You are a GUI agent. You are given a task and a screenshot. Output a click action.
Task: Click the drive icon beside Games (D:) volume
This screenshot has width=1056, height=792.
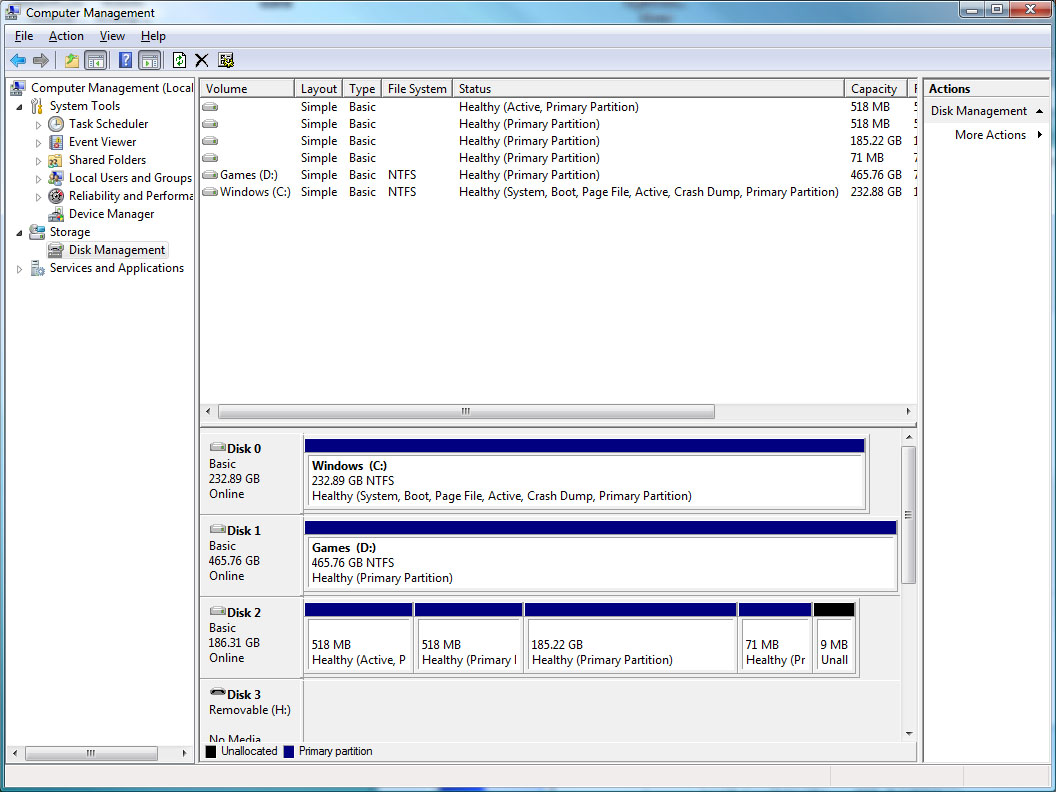coord(210,175)
